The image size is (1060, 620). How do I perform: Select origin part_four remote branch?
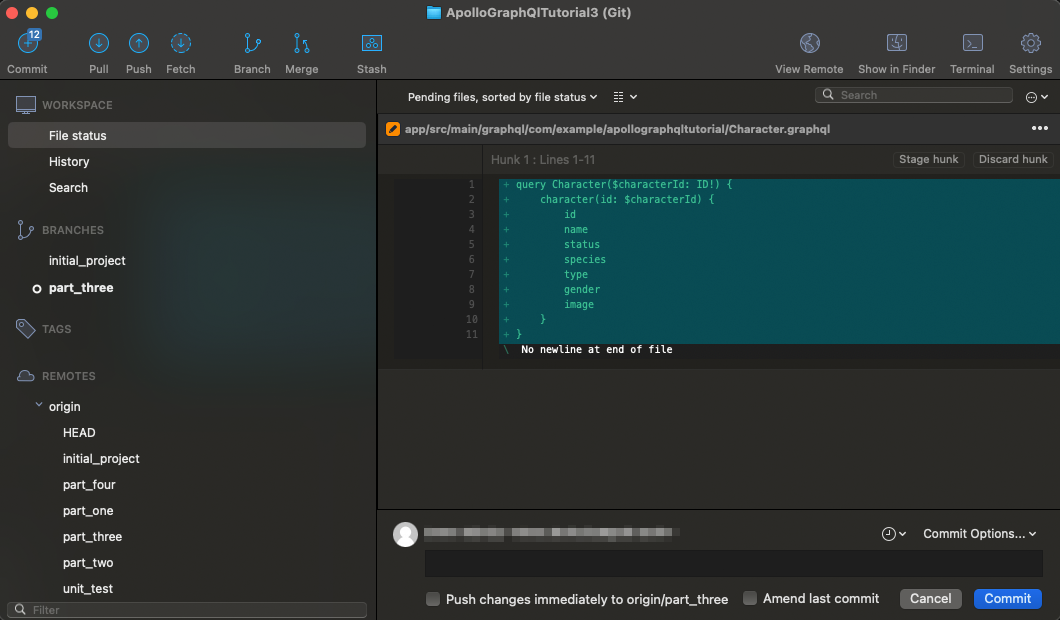[x=89, y=485]
